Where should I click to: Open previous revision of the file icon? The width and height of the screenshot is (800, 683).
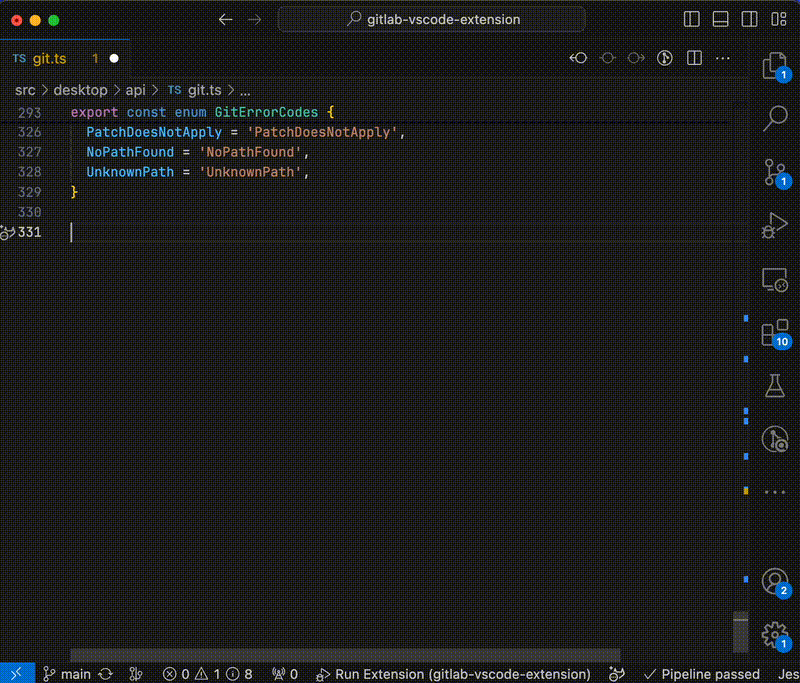pyautogui.click(x=578, y=58)
